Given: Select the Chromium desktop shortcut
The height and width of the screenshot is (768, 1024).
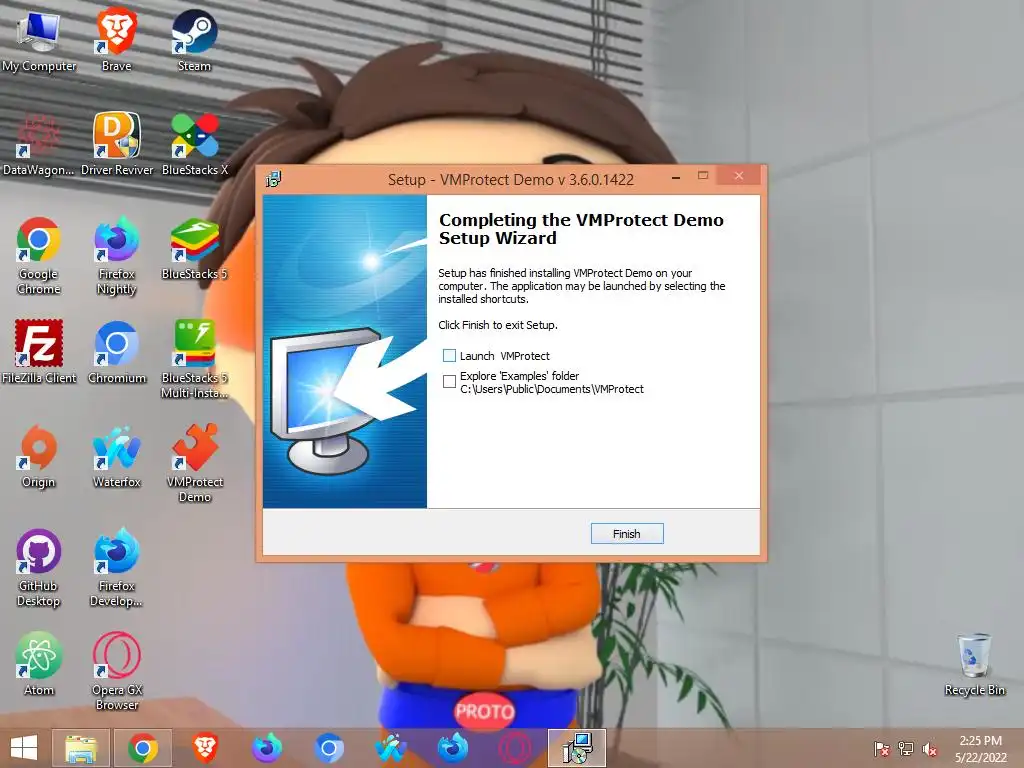Looking at the screenshot, I should tap(117, 351).
